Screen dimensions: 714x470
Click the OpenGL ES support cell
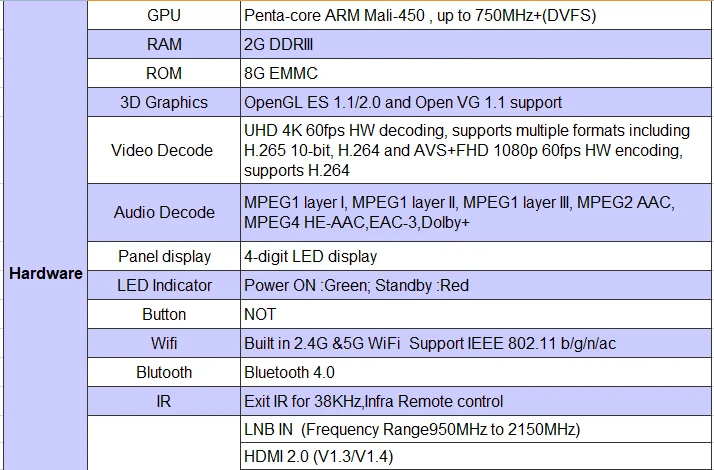(x=477, y=102)
